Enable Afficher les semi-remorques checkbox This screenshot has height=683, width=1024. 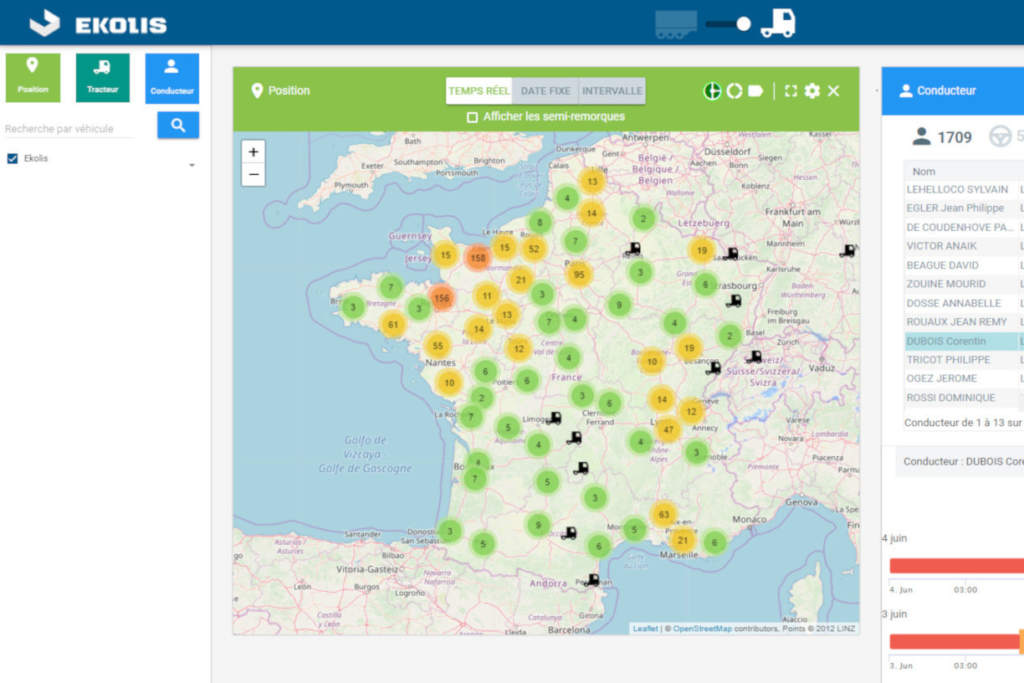(472, 117)
